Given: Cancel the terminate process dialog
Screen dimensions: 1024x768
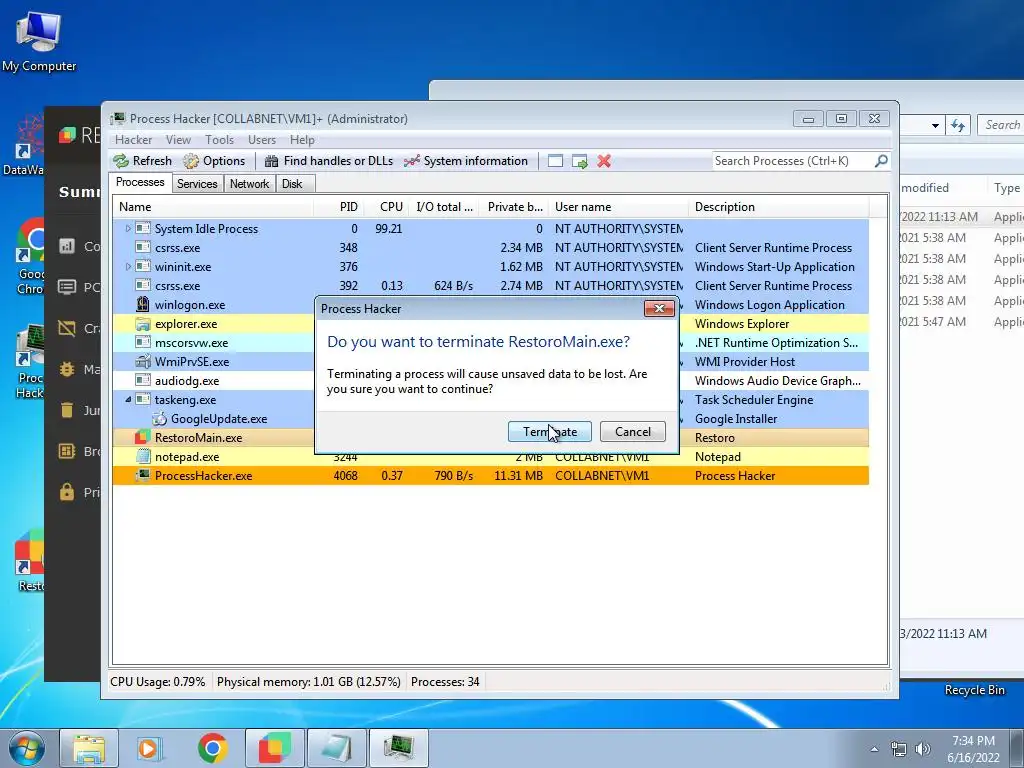Looking at the screenshot, I should point(632,432).
